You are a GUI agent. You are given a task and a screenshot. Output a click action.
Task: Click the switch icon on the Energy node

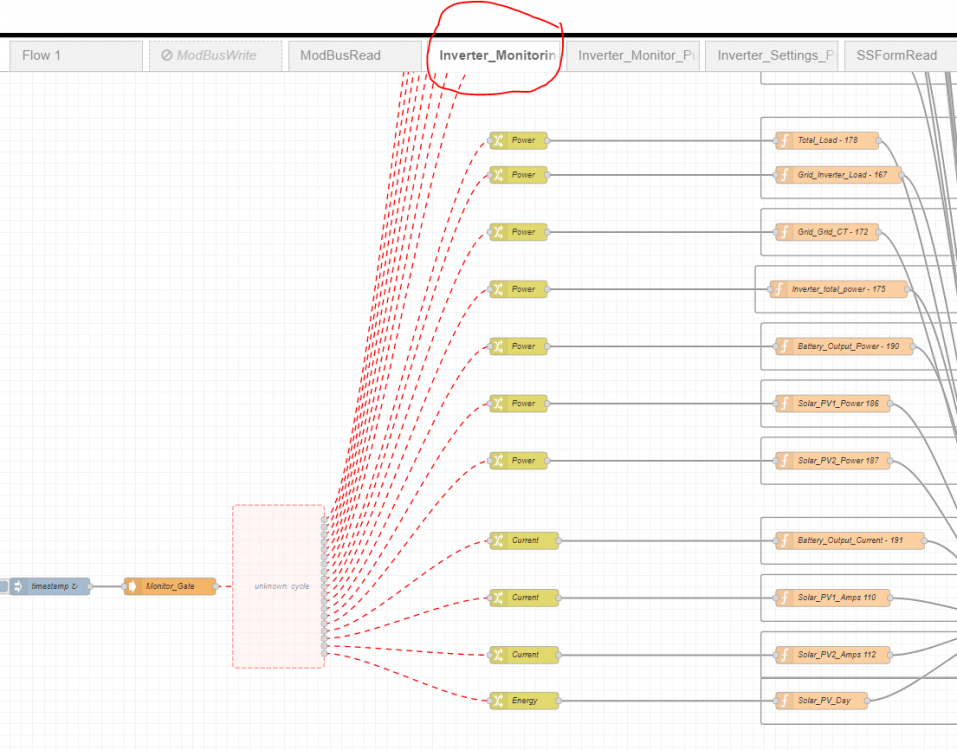498,701
